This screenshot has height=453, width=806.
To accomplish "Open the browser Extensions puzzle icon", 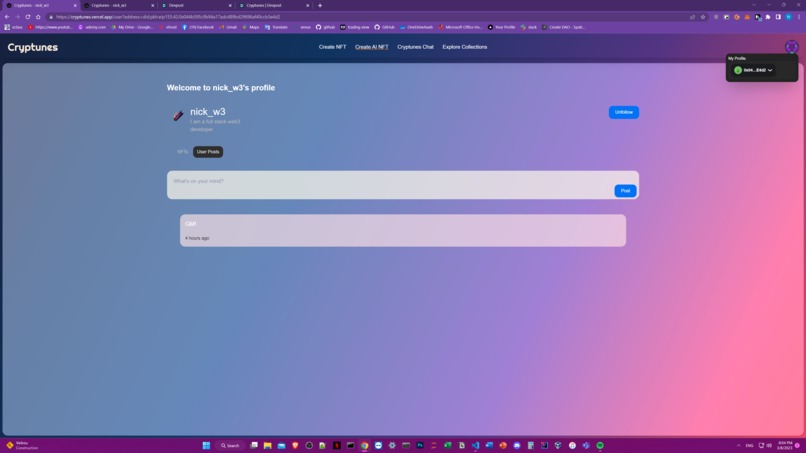I will (767, 17).
